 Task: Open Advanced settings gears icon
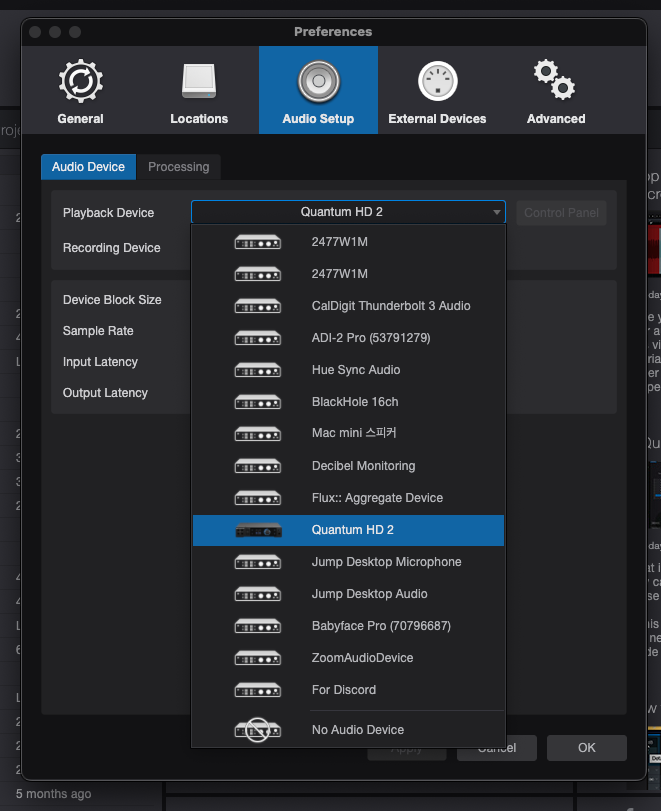pos(555,80)
